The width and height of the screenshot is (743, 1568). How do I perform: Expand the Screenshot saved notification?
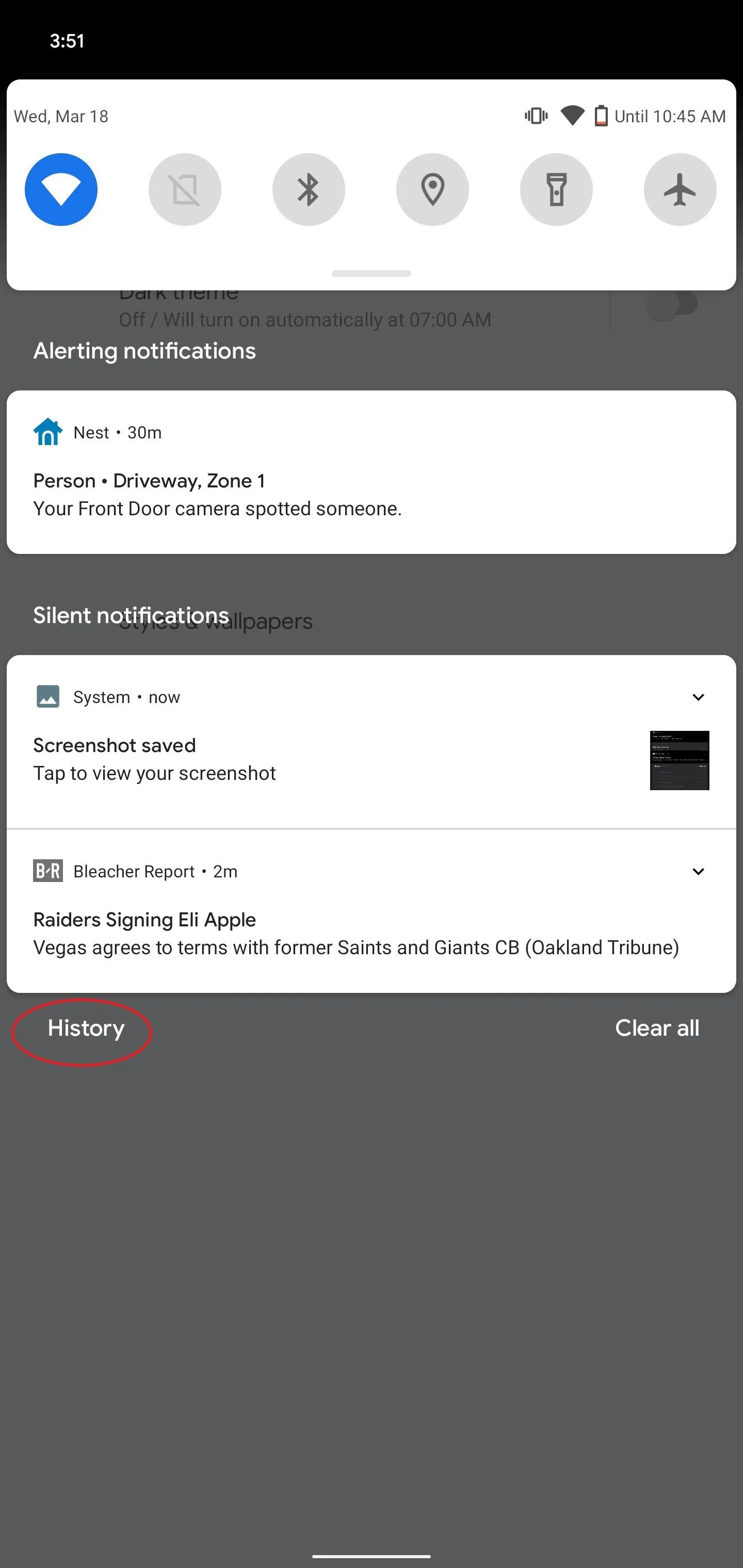698,697
